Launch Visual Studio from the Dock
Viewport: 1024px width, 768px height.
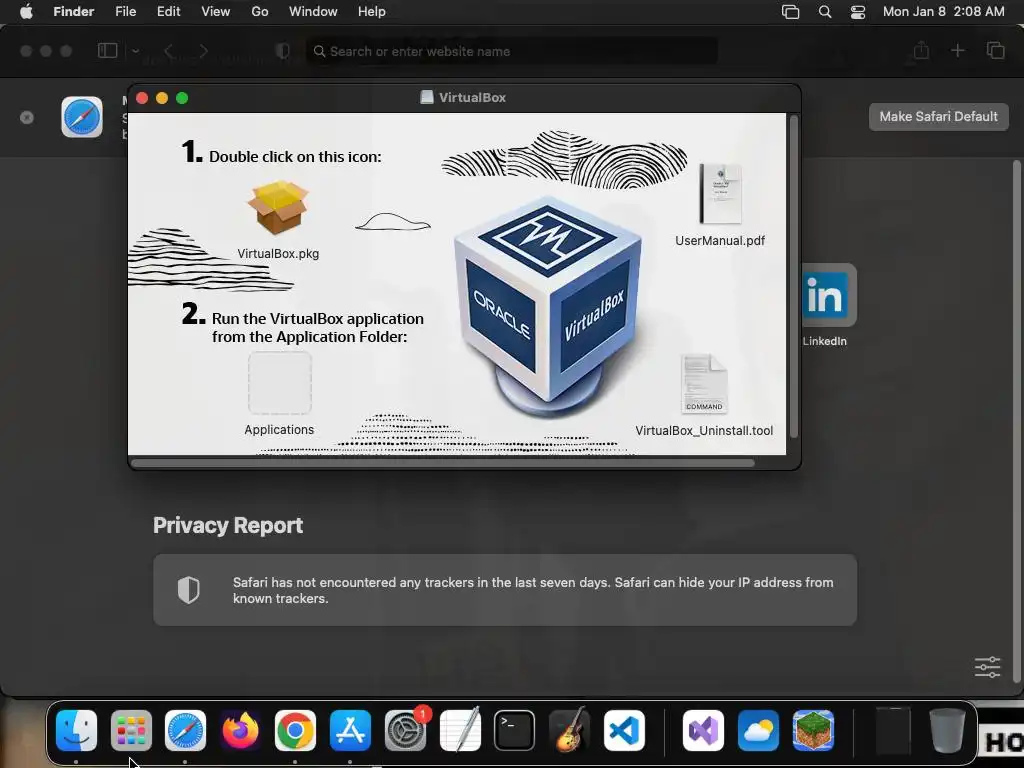coord(703,730)
